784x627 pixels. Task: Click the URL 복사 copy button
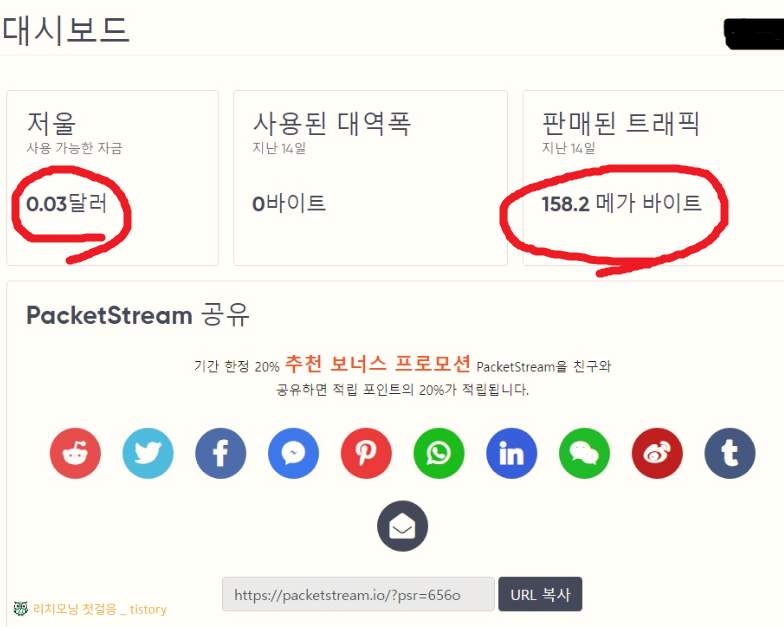tap(540, 594)
